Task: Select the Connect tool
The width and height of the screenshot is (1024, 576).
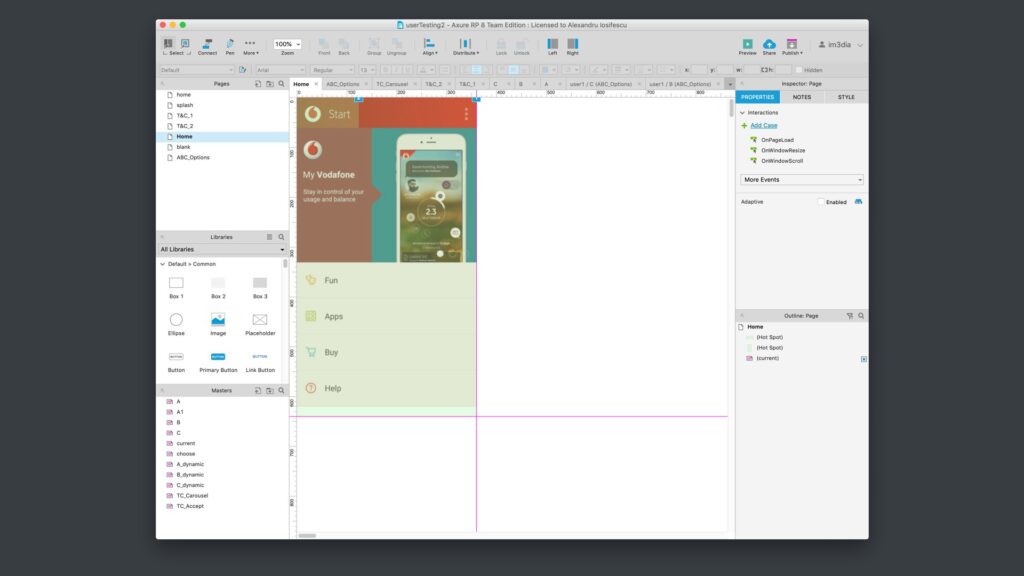Action: point(207,44)
